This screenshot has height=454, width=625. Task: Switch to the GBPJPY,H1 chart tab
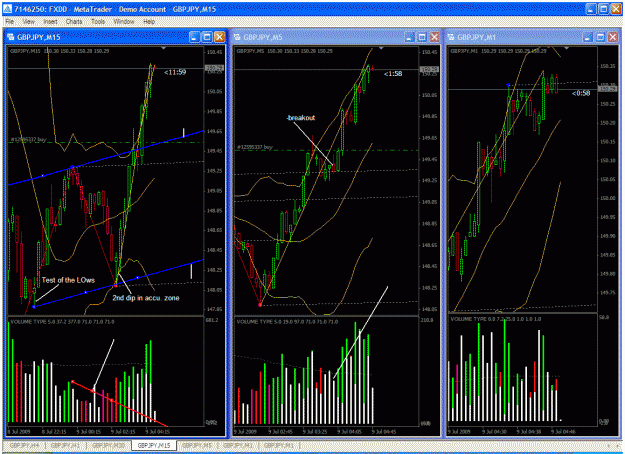pos(66,445)
